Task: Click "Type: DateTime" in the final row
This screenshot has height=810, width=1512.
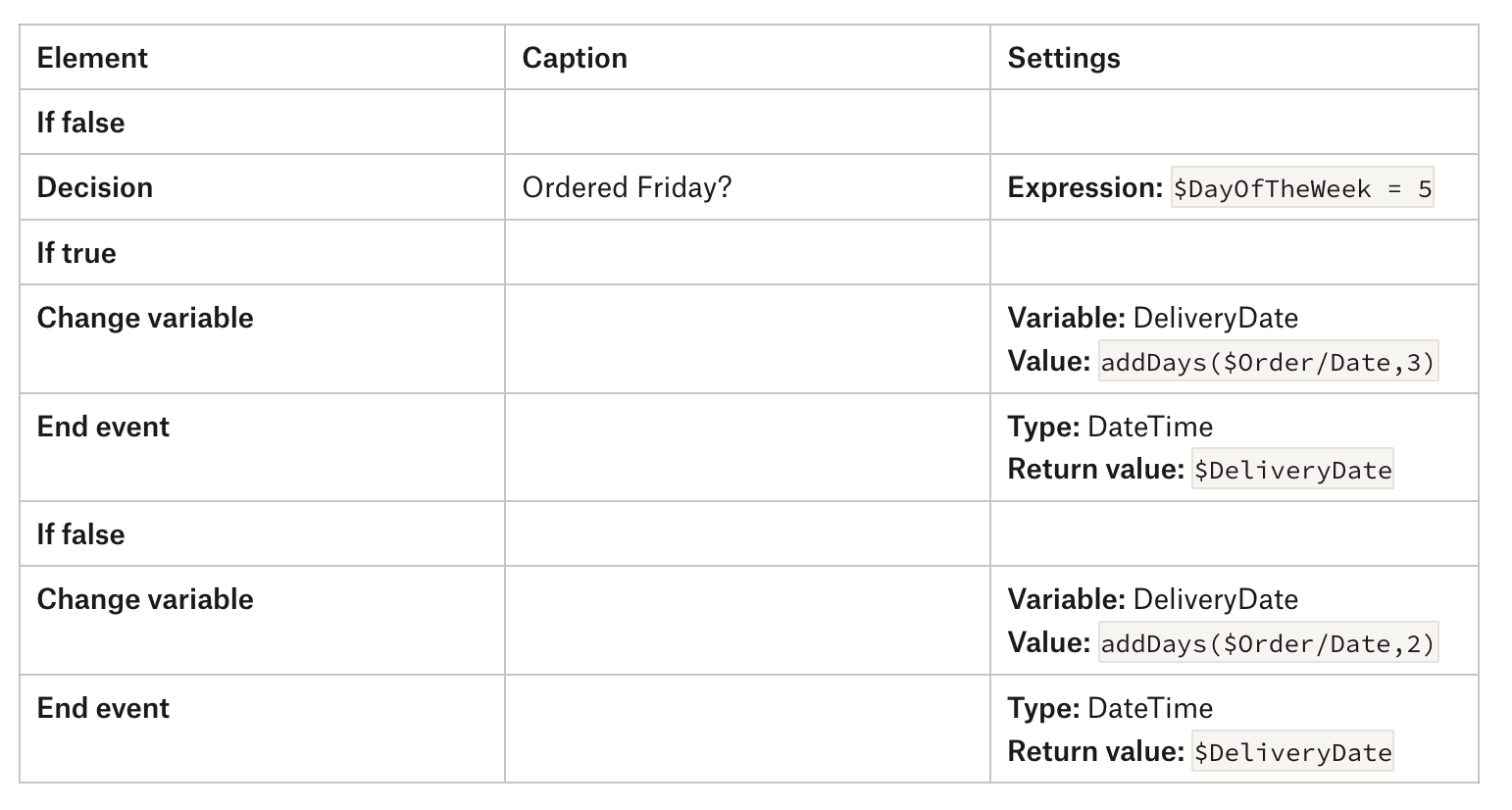Action: (1110, 708)
